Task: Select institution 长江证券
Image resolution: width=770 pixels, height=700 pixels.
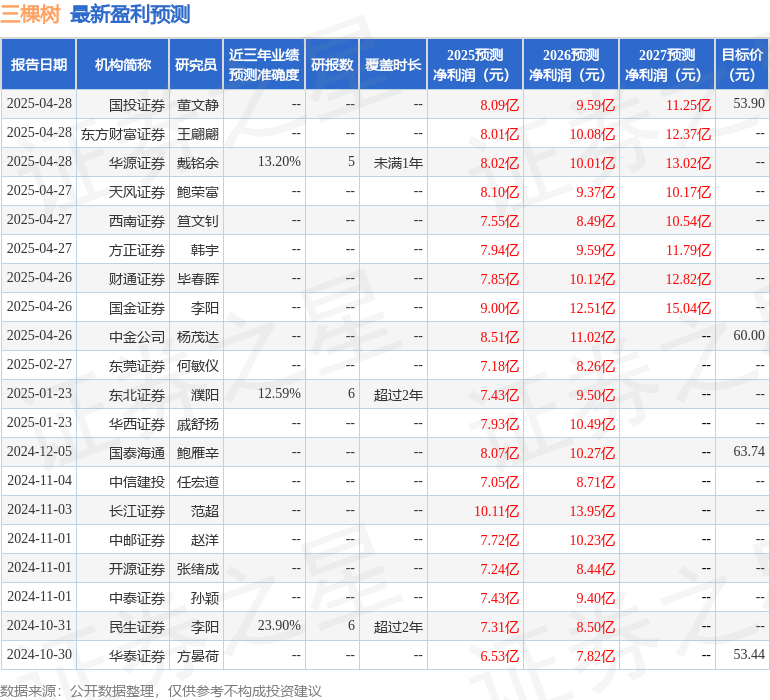Action: (x=137, y=511)
